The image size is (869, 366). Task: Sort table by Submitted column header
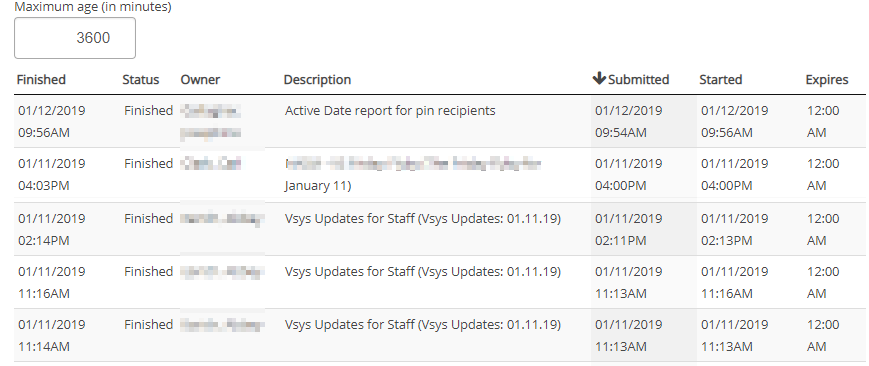click(x=638, y=79)
